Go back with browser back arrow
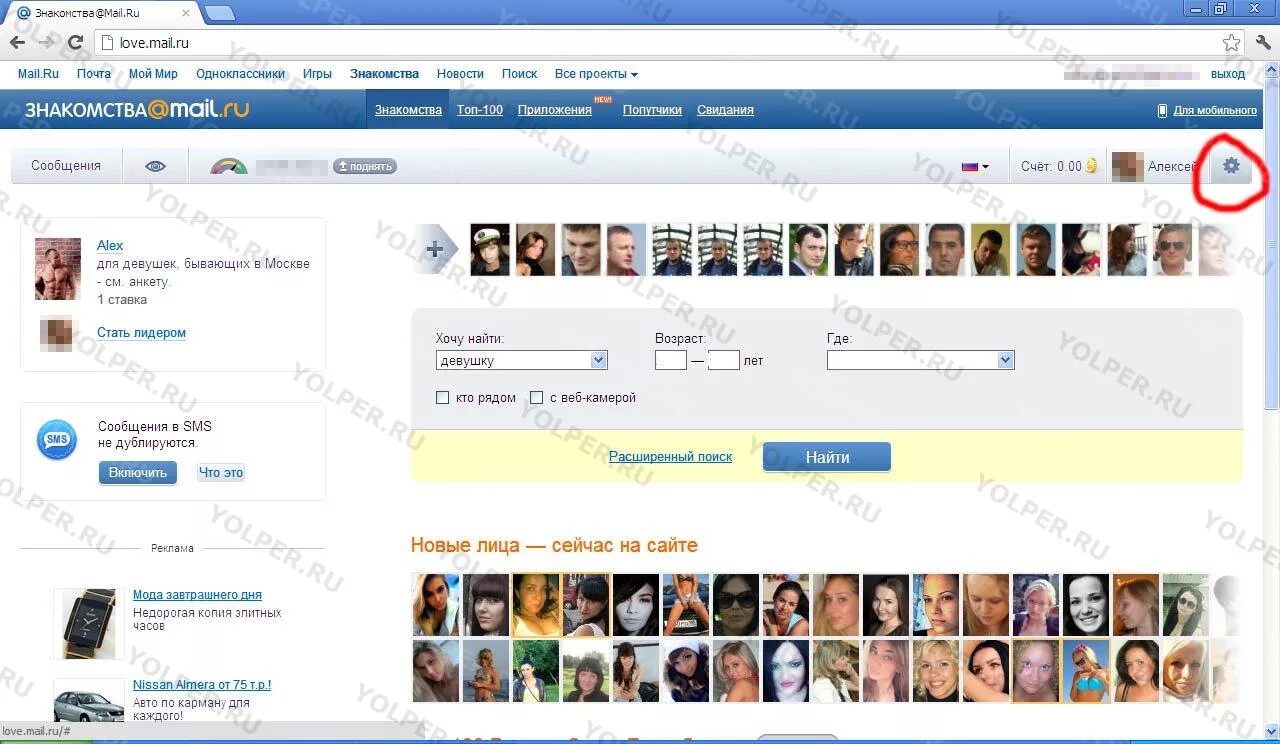The image size is (1280, 744). [x=18, y=43]
